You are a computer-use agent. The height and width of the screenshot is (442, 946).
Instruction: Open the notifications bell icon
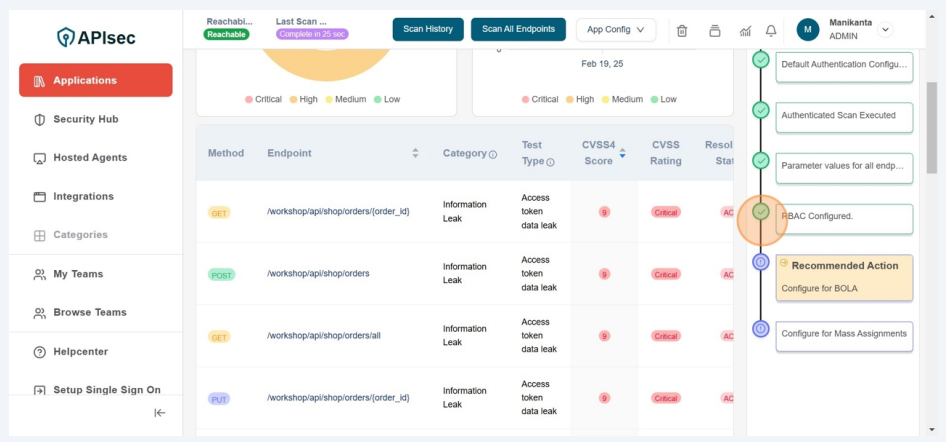pos(771,30)
